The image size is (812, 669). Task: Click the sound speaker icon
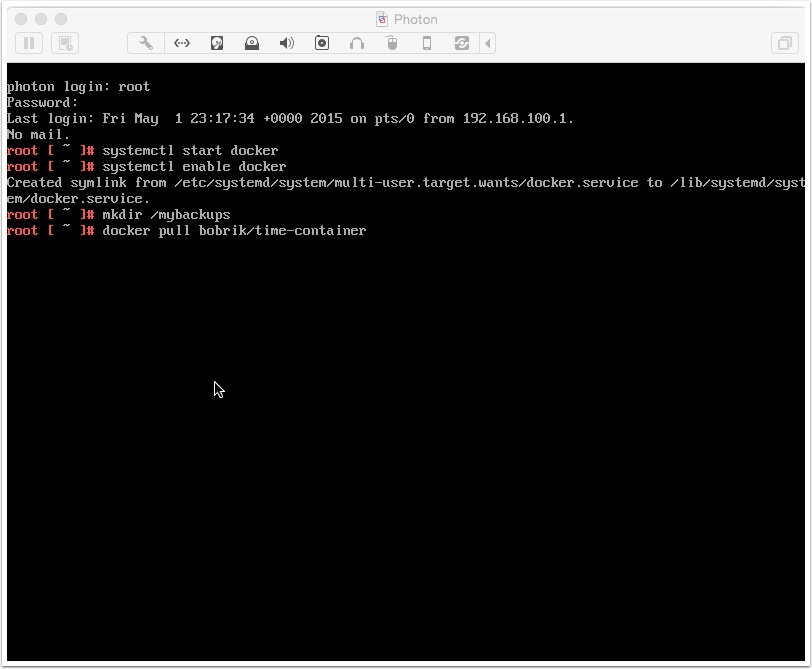pos(287,43)
